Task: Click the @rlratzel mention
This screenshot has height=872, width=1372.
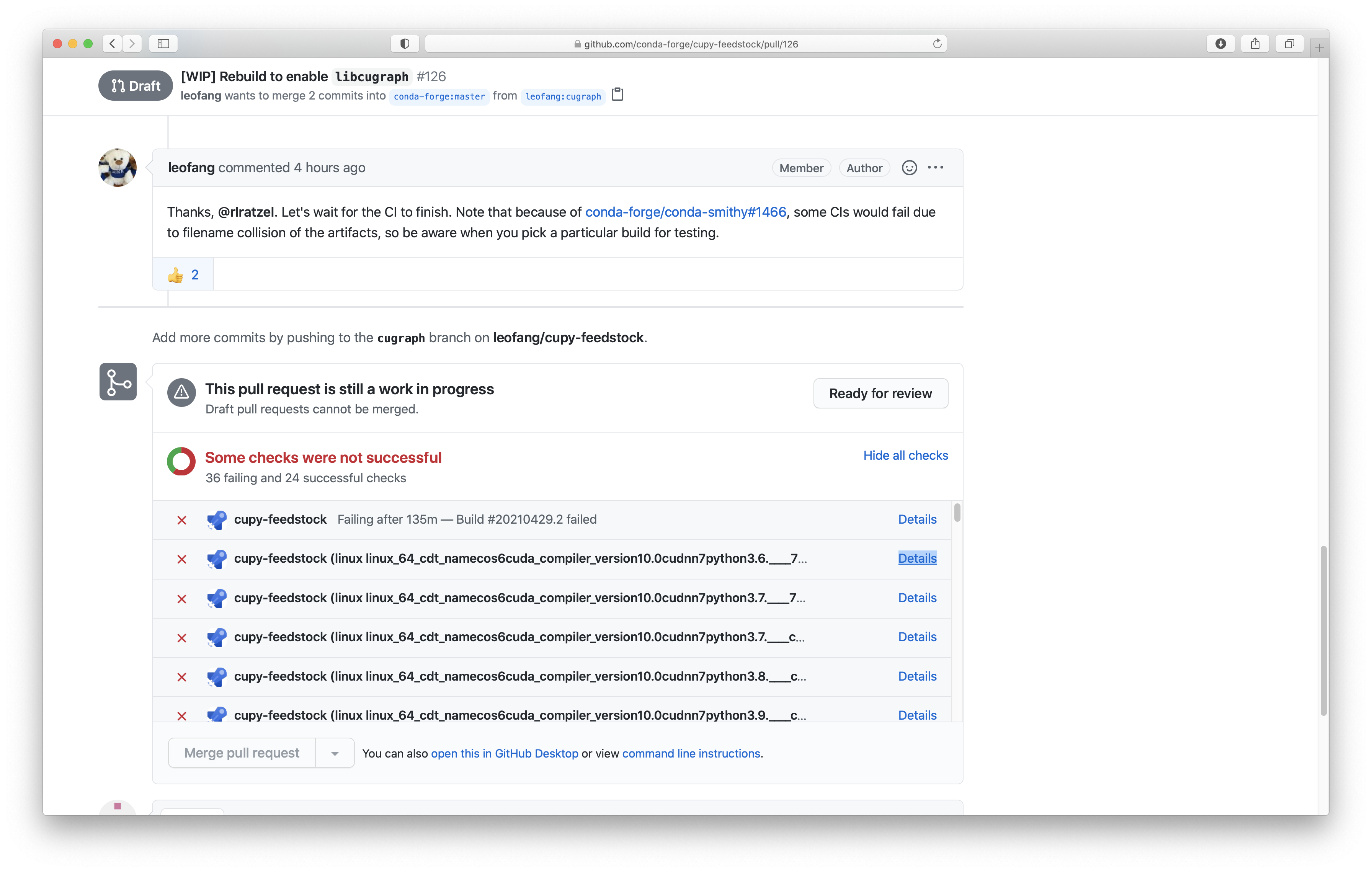Action: [246, 212]
